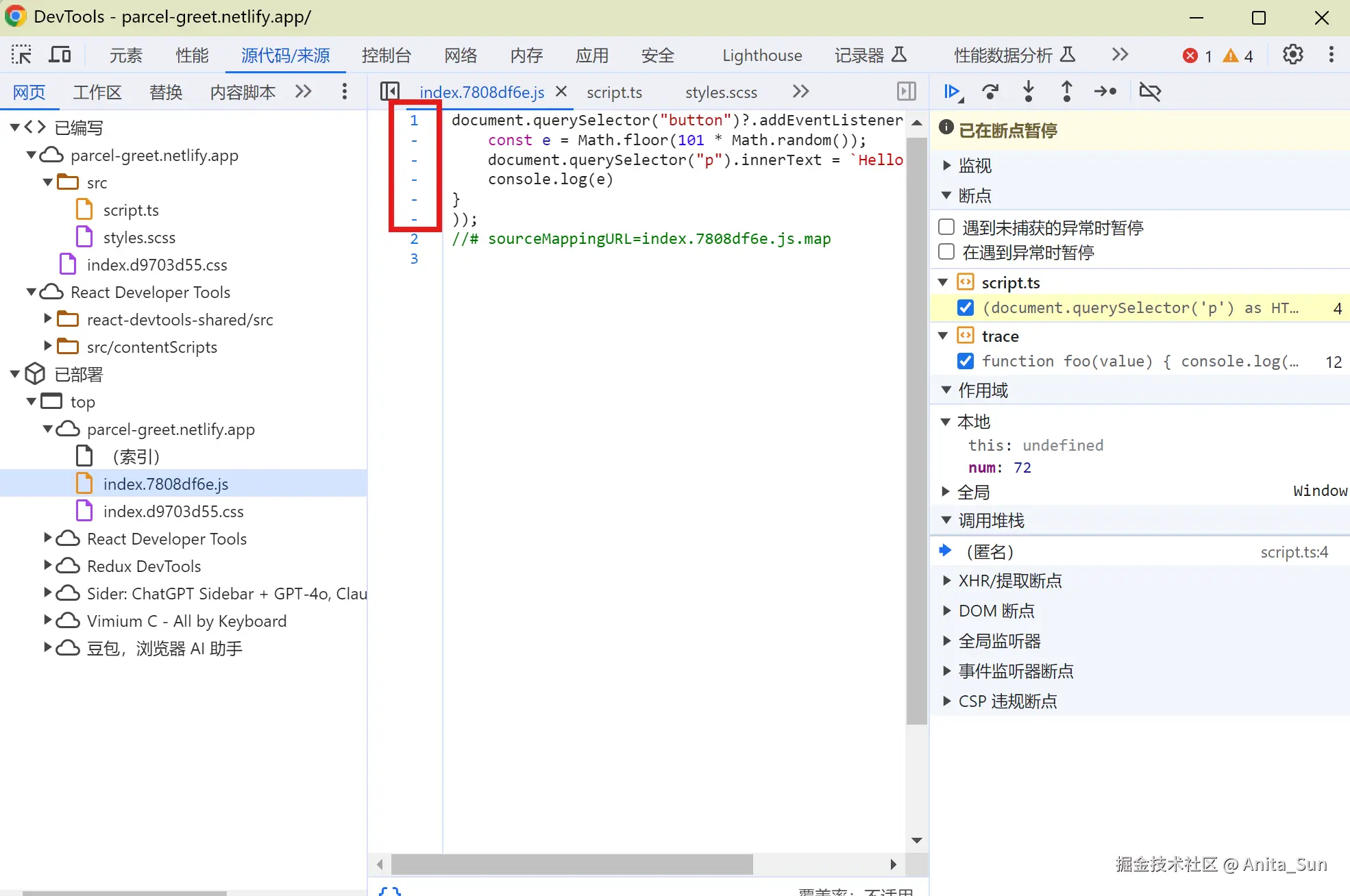The width and height of the screenshot is (1350, 896).
Task: Open DevTools settings gear
Action: tap(1292, 55)
